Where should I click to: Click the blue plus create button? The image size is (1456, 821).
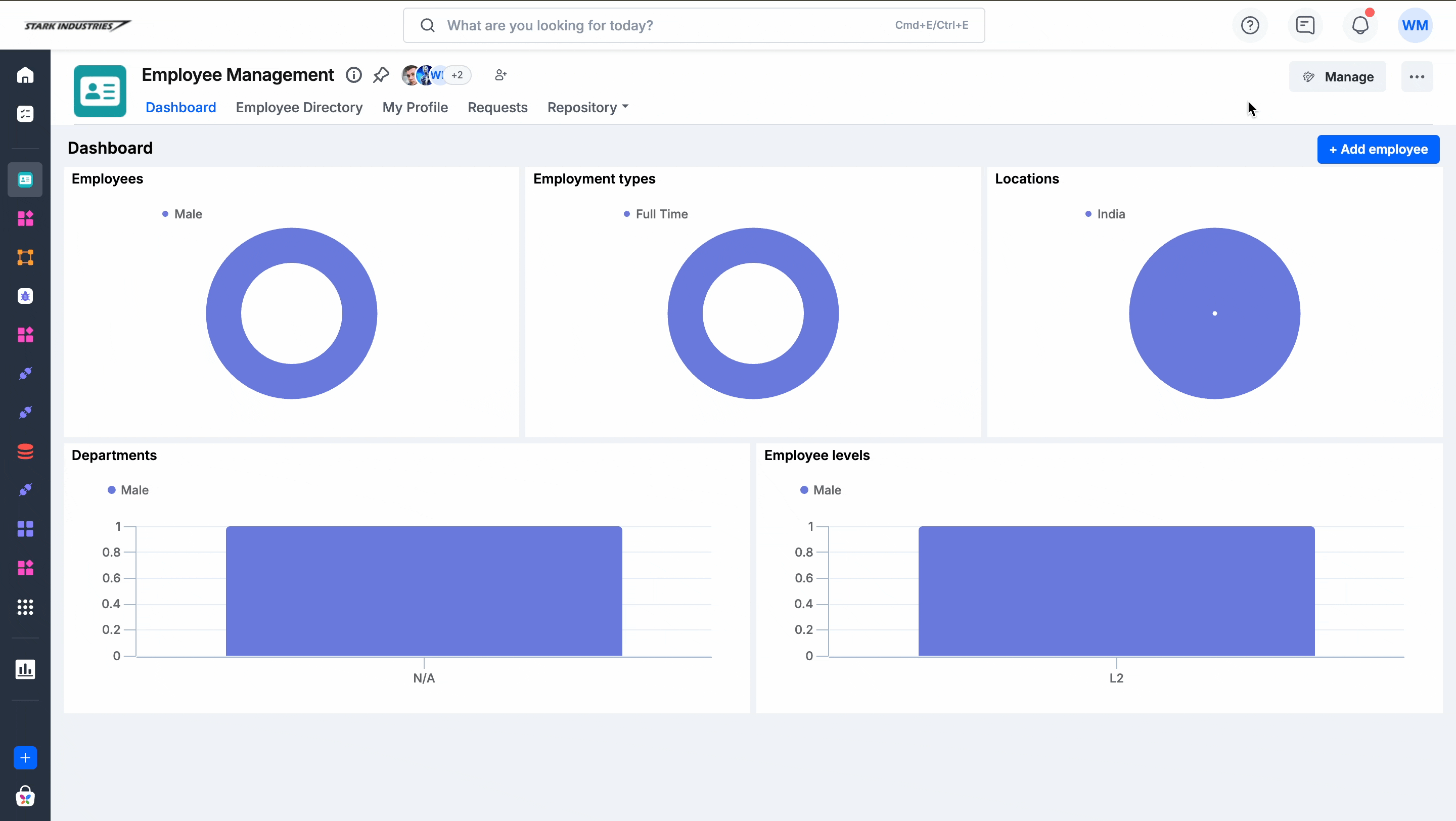coord(25,758)
